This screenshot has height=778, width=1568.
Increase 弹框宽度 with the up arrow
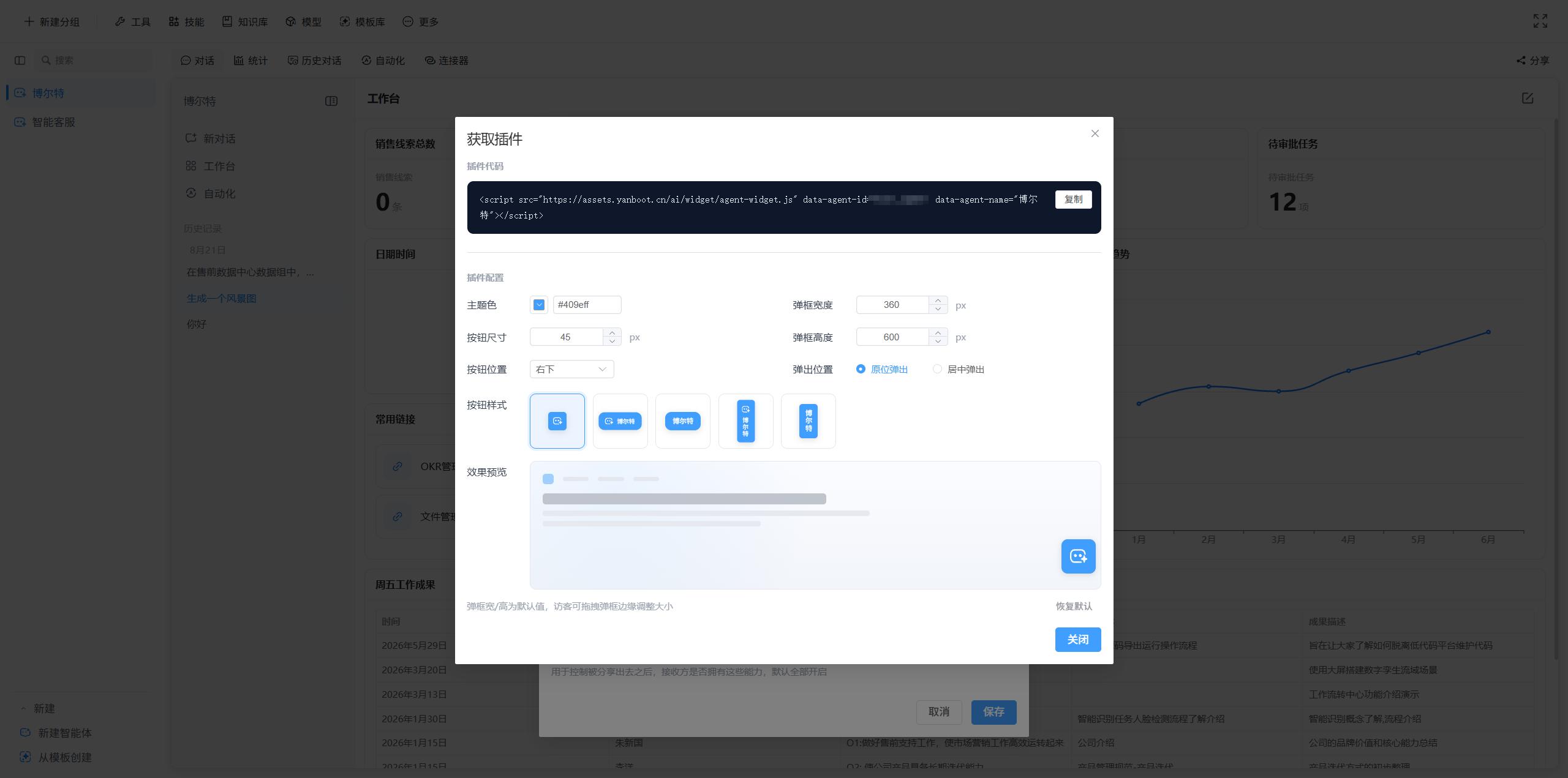(x=938, y=301)
